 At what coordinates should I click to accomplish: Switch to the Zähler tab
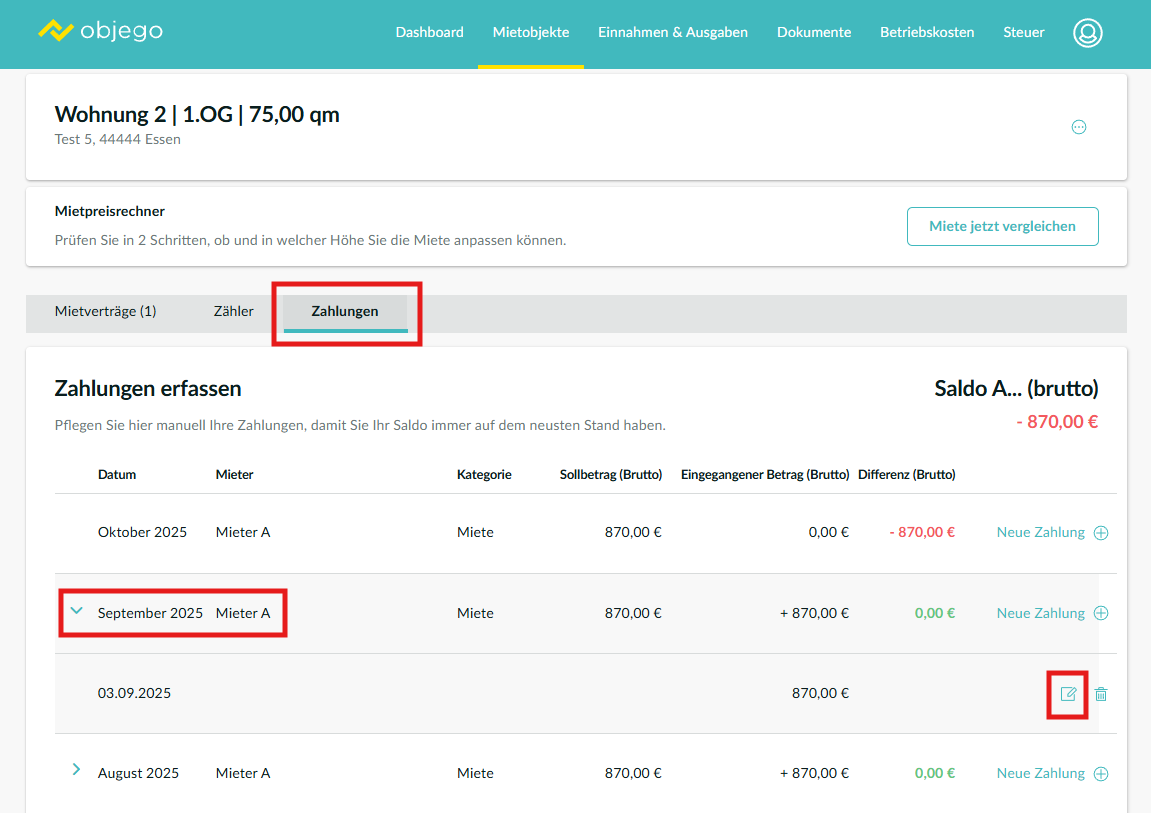(233, 311)
